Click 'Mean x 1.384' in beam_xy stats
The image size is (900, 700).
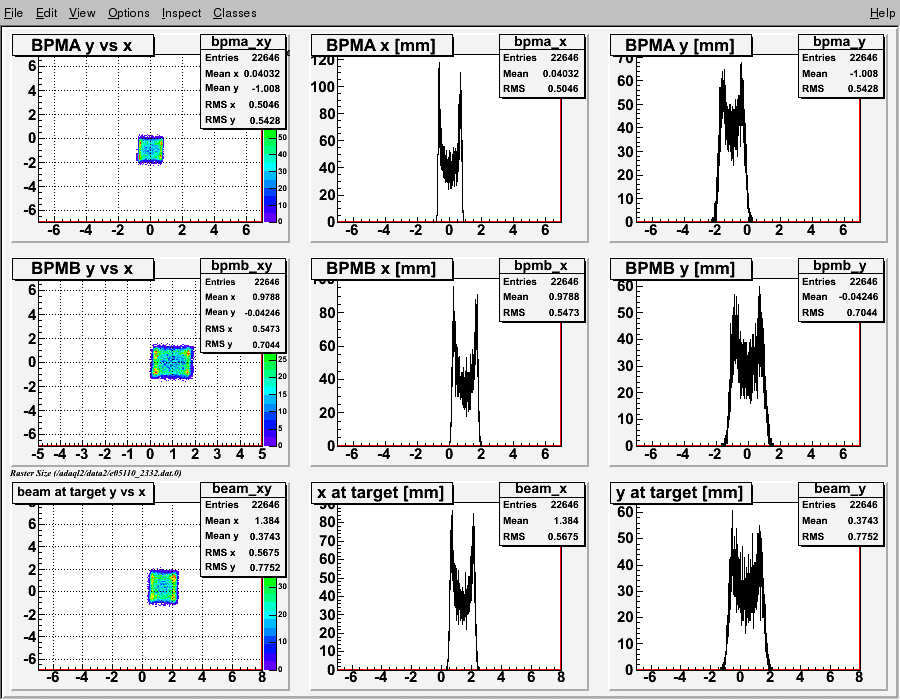click(242, 520)
